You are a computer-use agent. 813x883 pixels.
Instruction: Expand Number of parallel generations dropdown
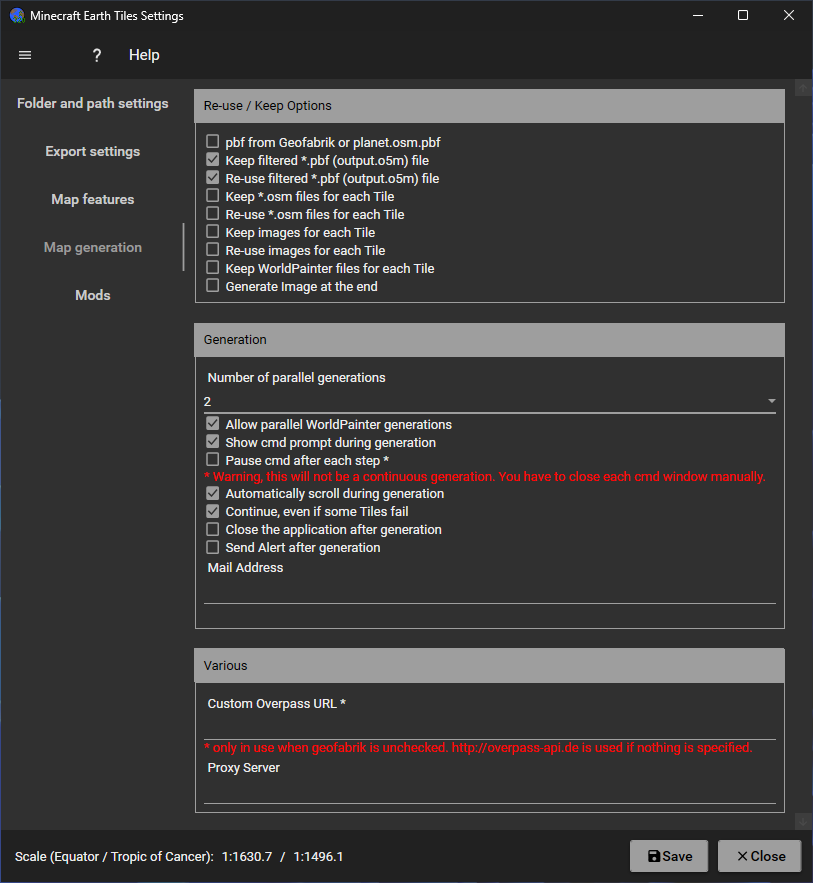771,401
